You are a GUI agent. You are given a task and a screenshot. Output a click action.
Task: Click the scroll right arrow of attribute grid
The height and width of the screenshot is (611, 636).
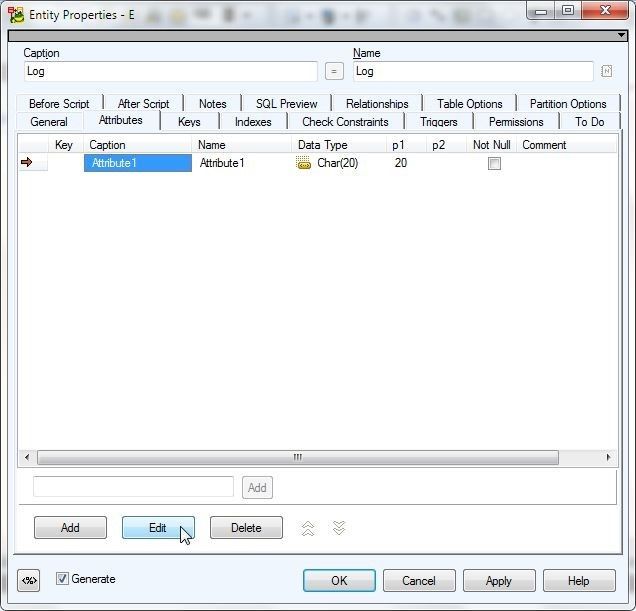click(x=608, y=457)
